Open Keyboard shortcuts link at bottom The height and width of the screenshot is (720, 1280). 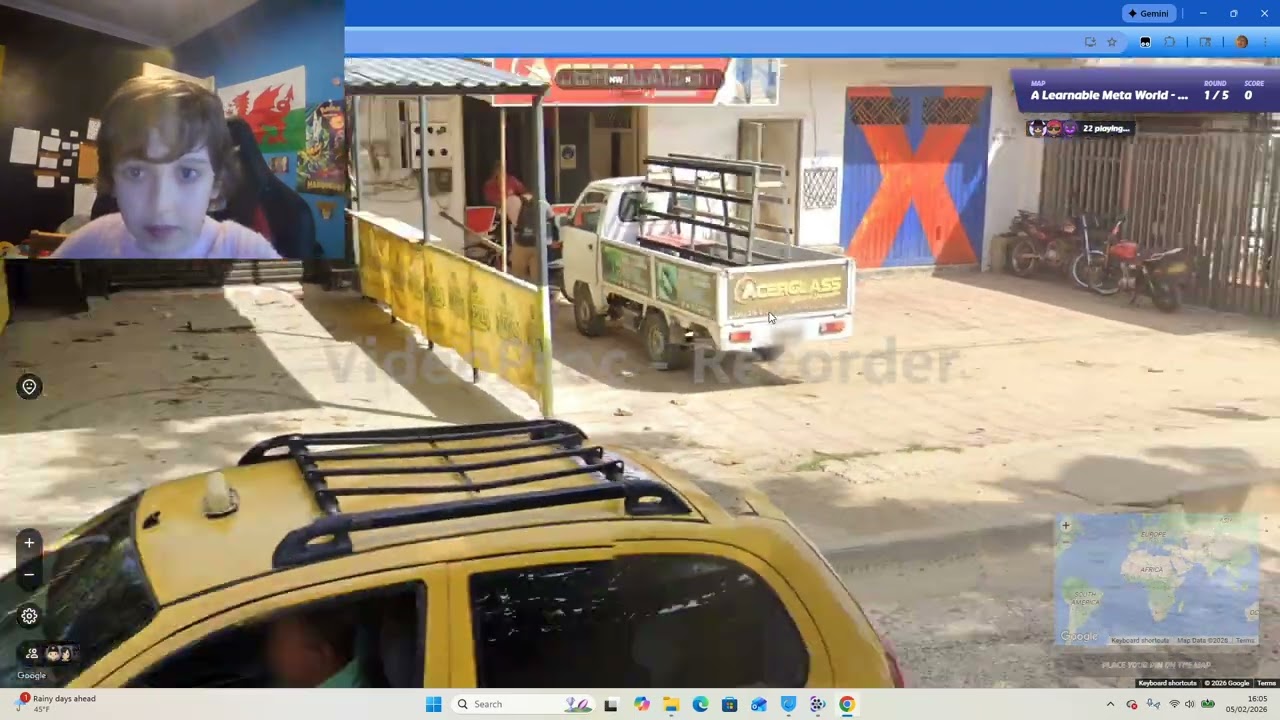tap(1167, 683)
